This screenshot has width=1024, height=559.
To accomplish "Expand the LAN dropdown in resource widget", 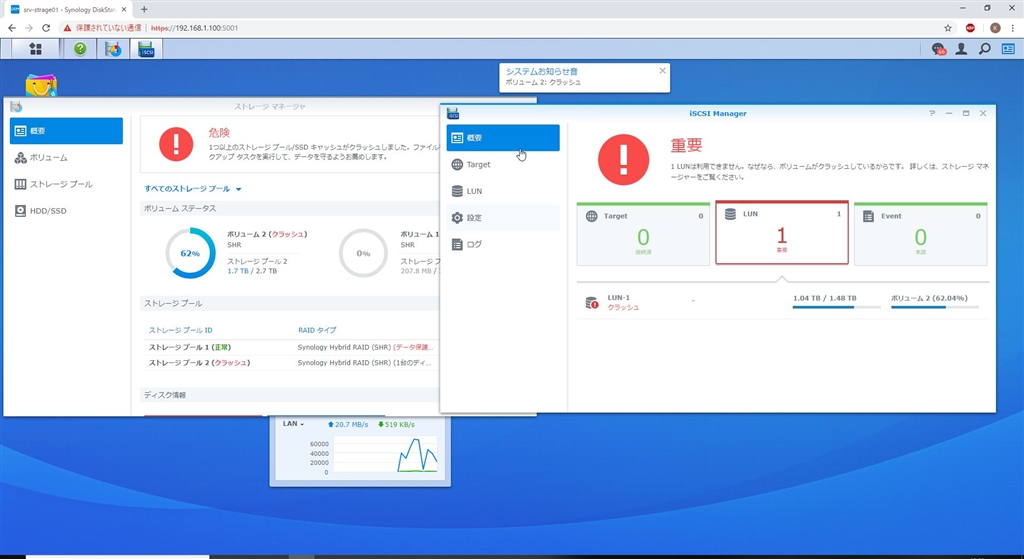I will click(293, 424).
